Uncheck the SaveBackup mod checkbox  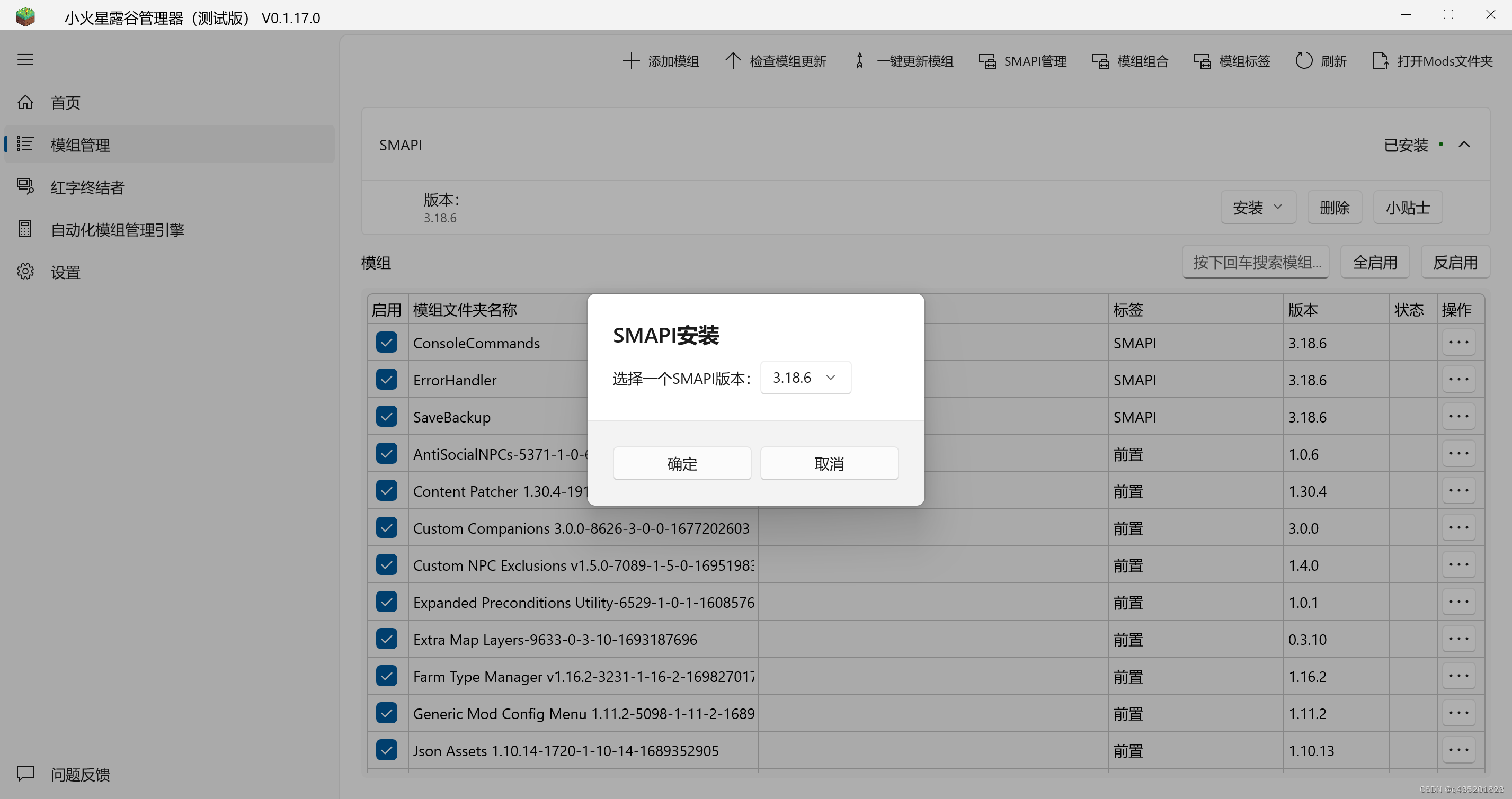(x=387, y=417)
